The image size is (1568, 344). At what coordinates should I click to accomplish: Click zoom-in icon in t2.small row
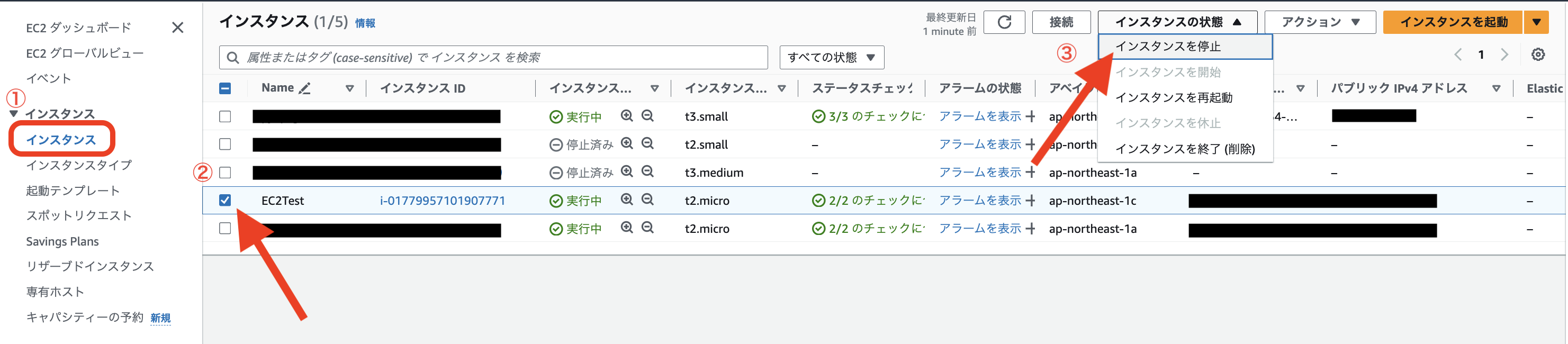click(627, 143)
